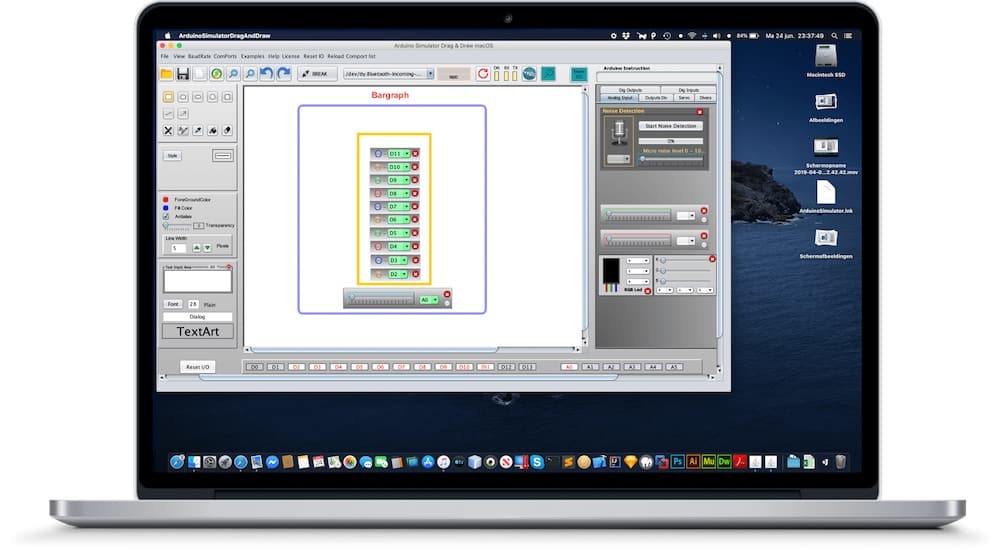Viewport: 1000px width, 550px height.
Task: Open the D7 pin dropdown
Action: tap(399, 207)
